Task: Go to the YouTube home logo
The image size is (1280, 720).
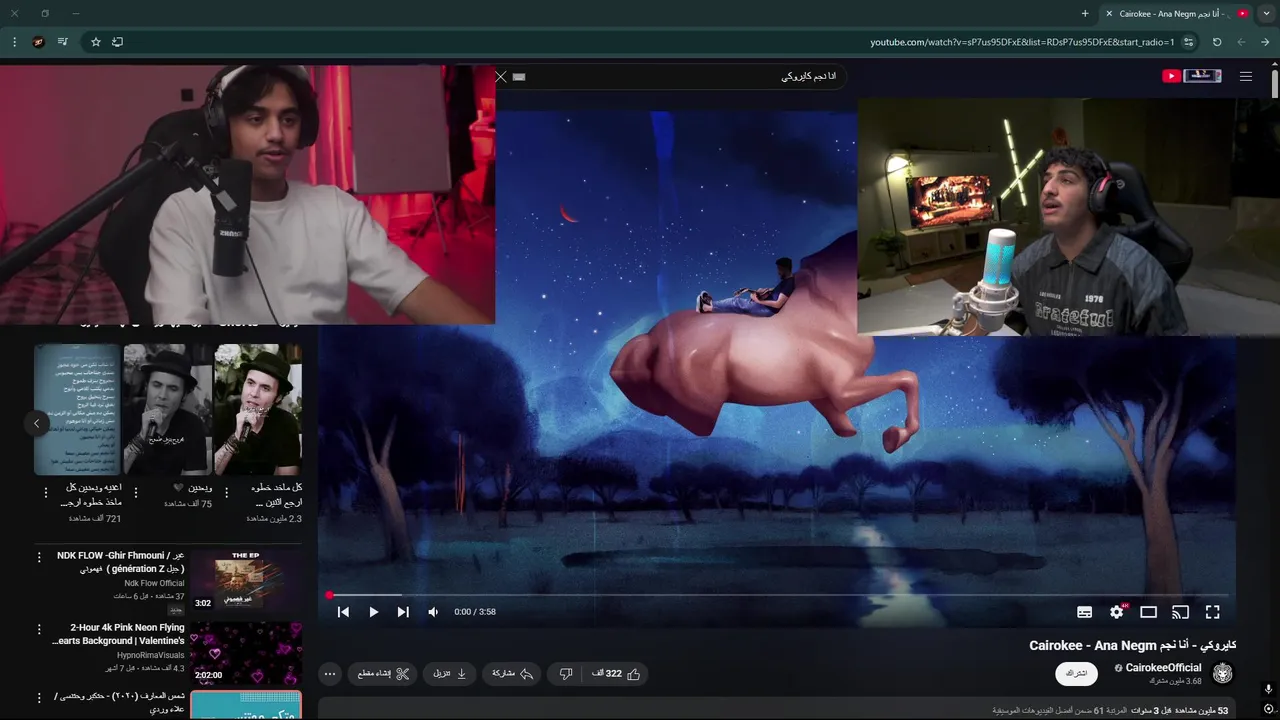Action: (x=1191, y=76)
